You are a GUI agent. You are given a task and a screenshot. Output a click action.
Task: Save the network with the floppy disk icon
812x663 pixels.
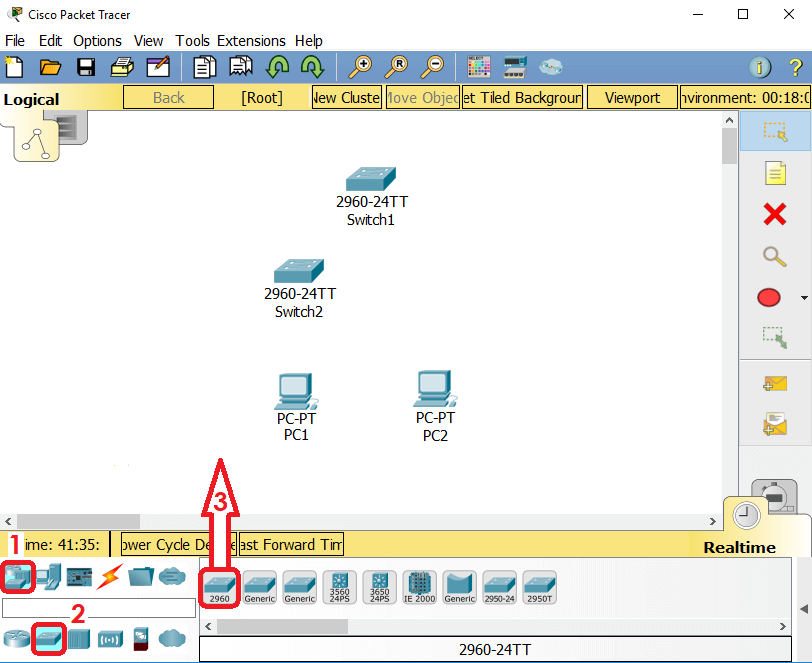click(86, 67)
